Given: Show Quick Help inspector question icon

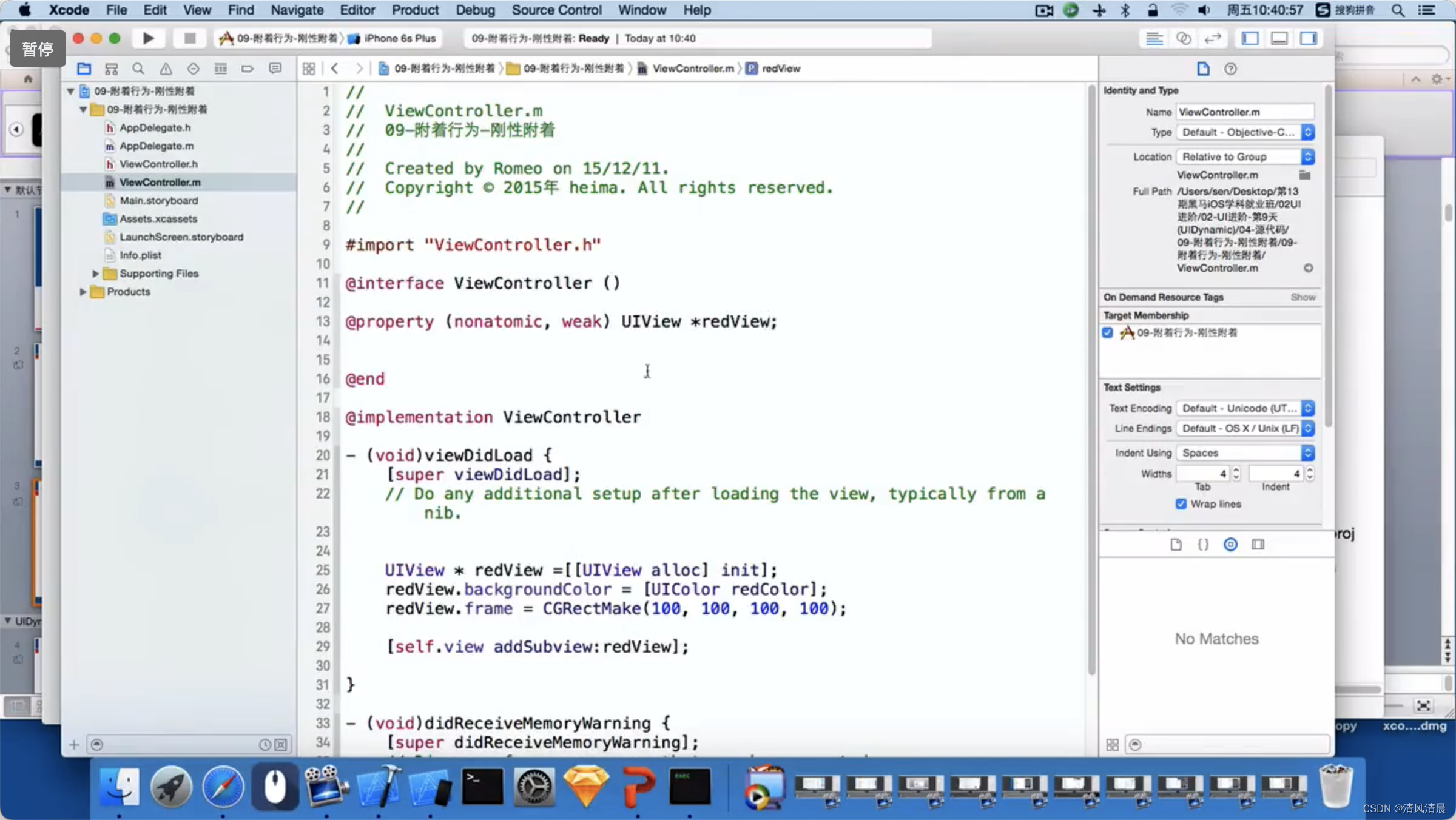Looking at the screenshot, I should 1230,69.
